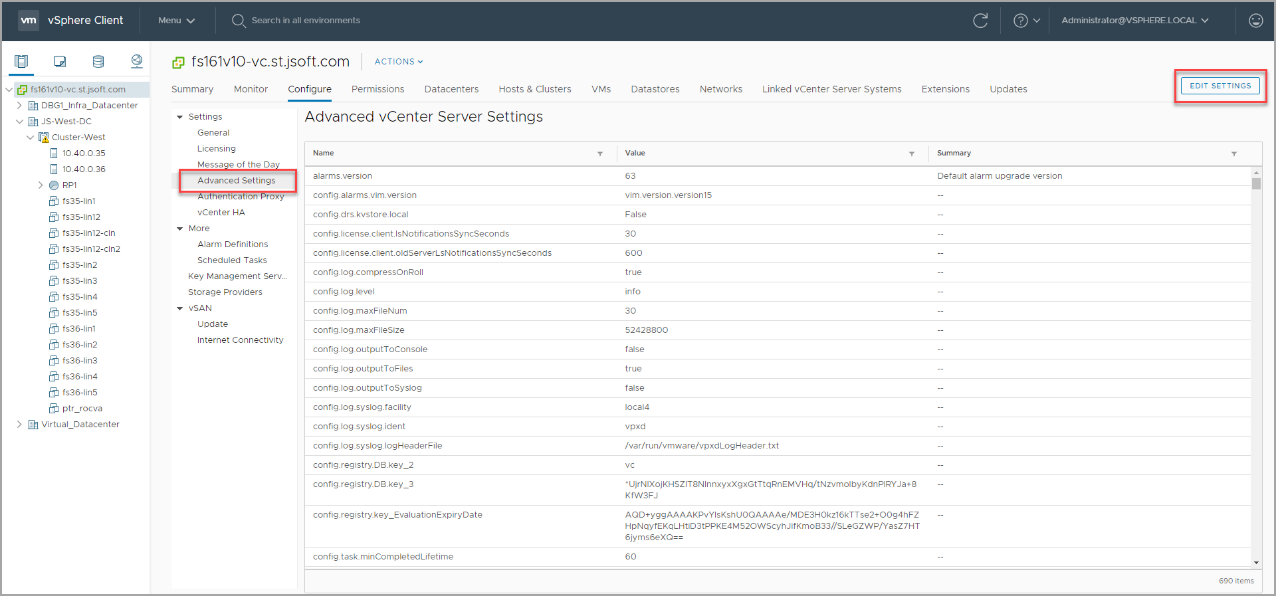Expand the DBG1_Infra_Datacenter tree node
The width and height of the screenshot is (1276, 596).
[x=19, y=105]
